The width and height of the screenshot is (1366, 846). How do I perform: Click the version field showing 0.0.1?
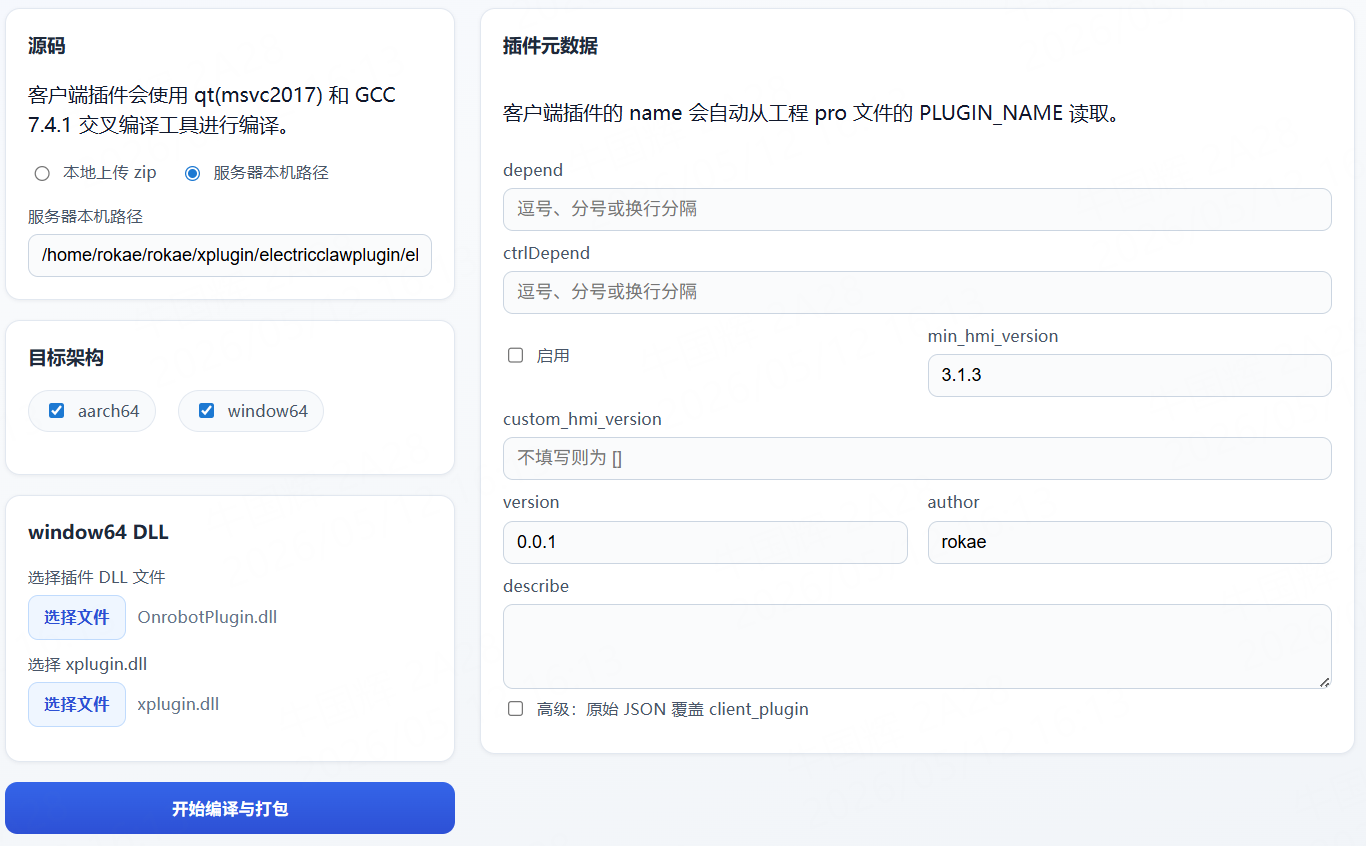pos(705,542)
